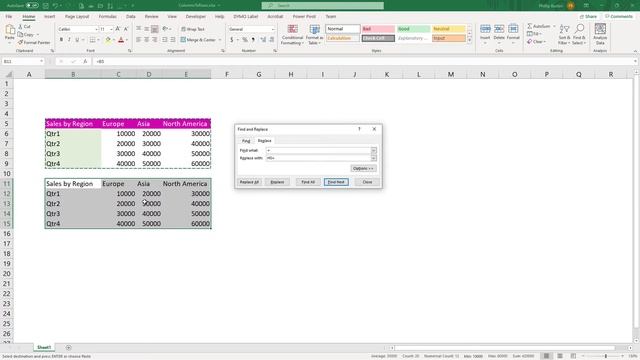The height and width of the screenshot is (360, 640).
Task: Click the Orientation icon
Action: (x=165, y=29)
